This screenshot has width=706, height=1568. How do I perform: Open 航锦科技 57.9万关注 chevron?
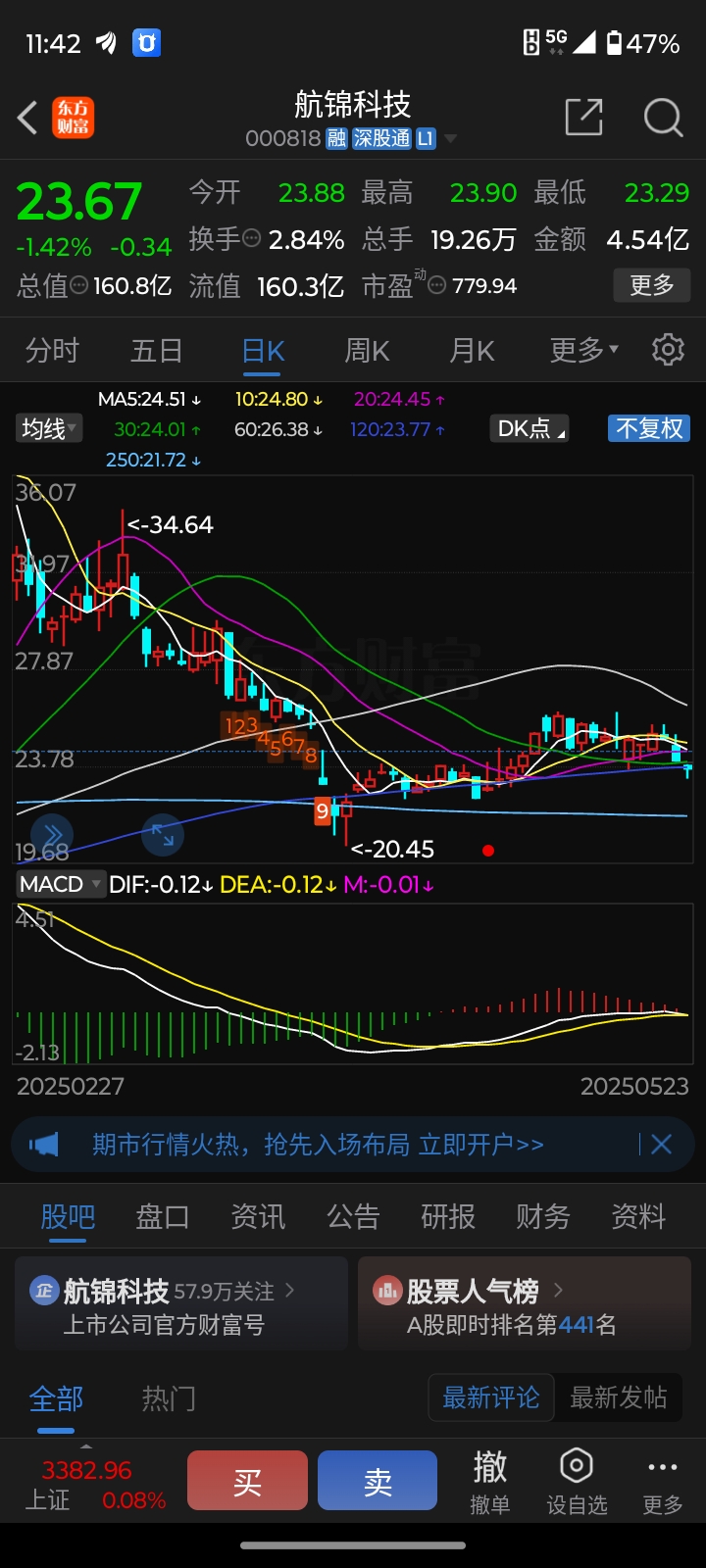tap(289, 1291)
